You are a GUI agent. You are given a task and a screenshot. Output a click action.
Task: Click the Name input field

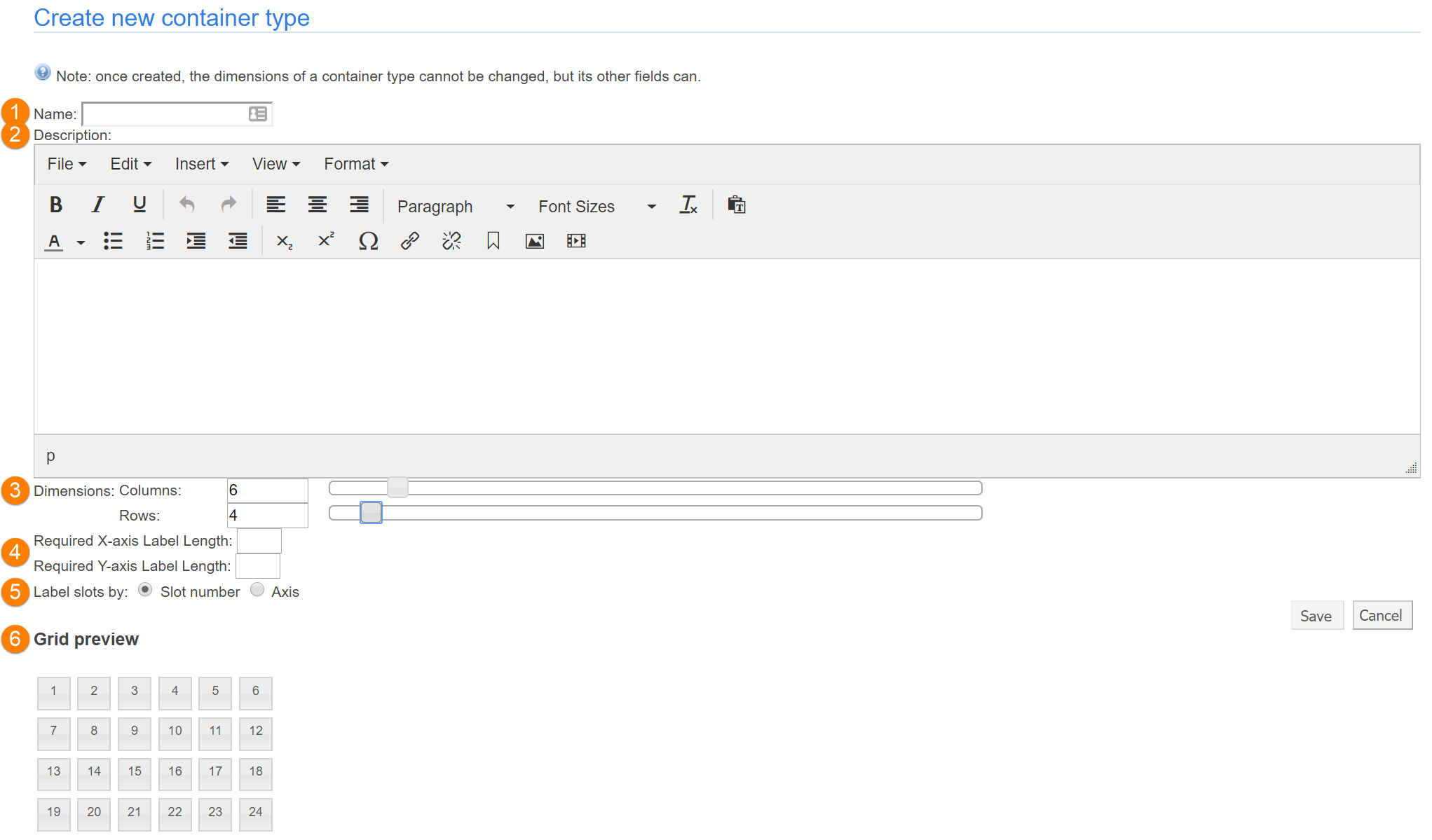[x=165, y=113]
